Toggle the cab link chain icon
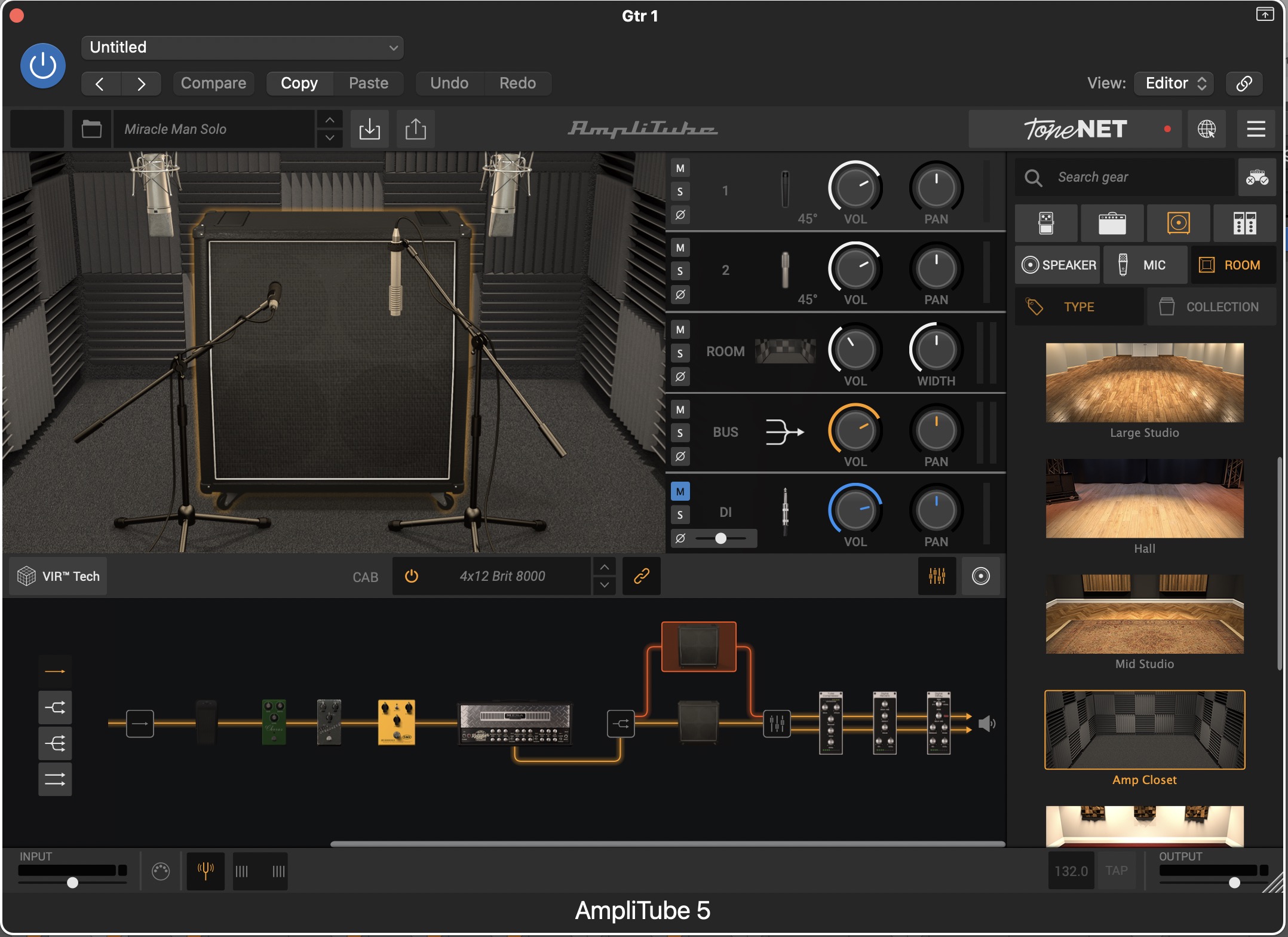 pyautogui.click(x=642, y=577)
